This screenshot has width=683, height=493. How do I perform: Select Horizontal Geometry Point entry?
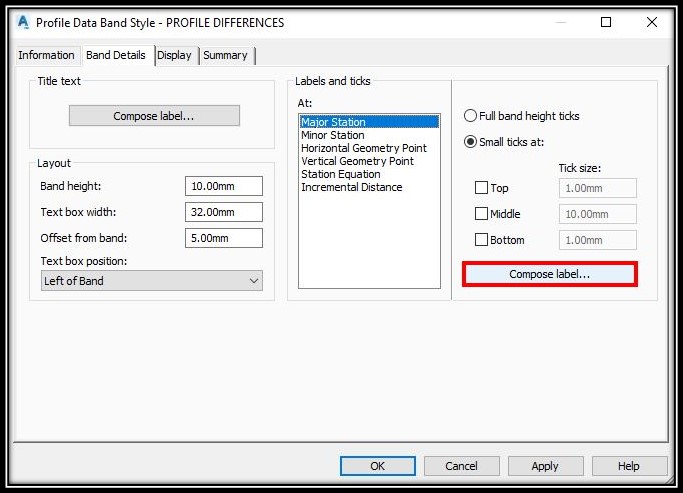pos(369,148)
